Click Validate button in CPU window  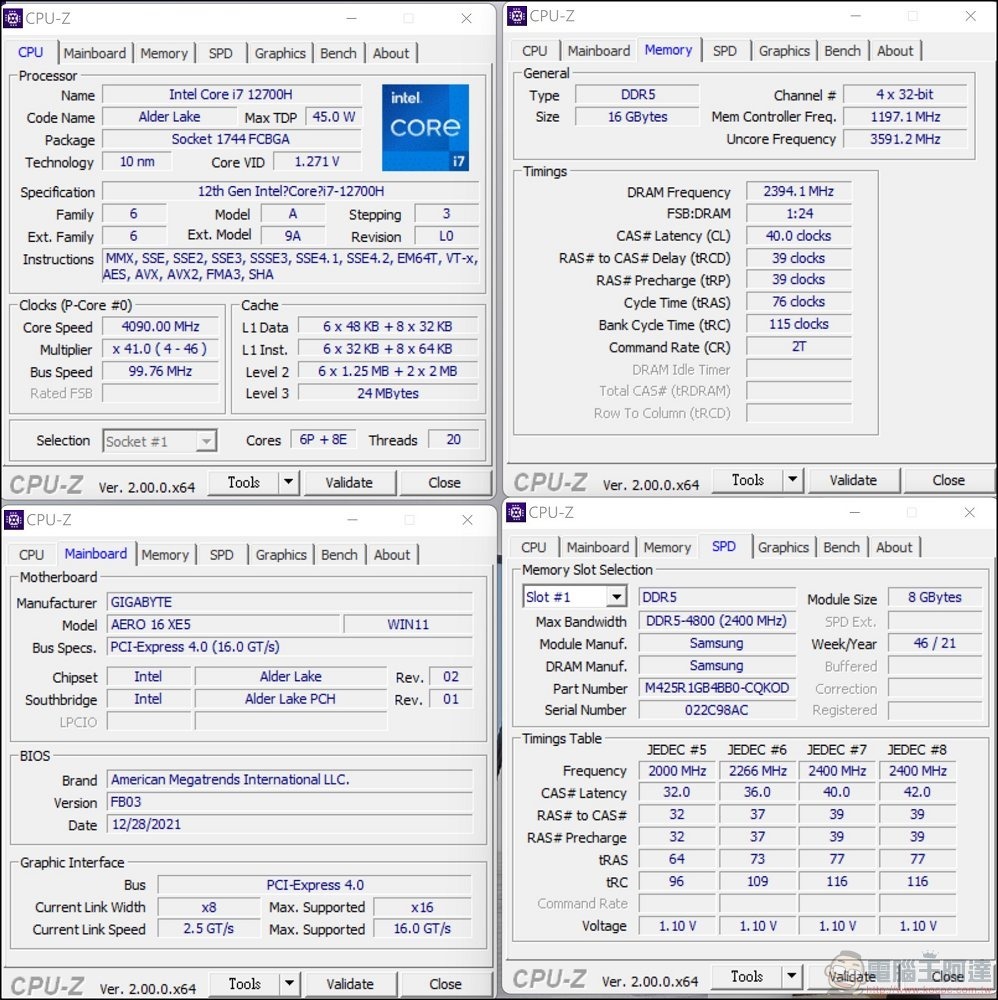coord(349,482)
